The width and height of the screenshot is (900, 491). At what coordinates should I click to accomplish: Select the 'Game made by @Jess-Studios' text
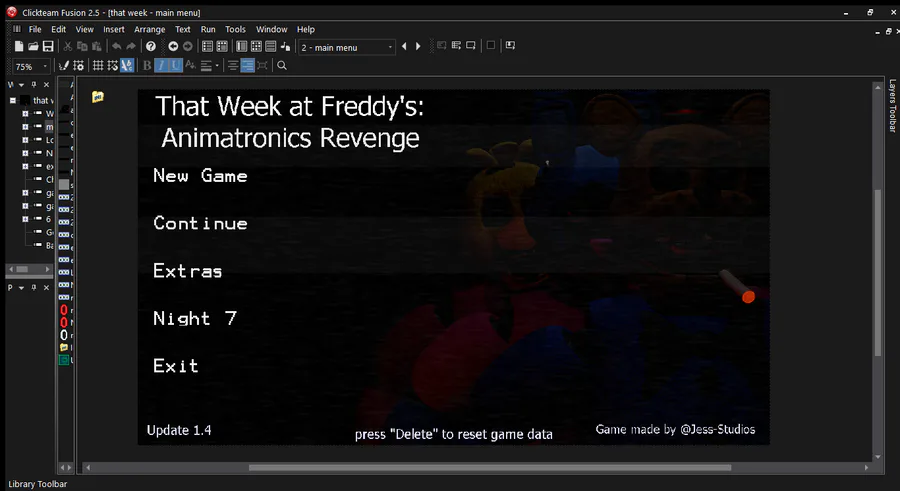(675, 430)
